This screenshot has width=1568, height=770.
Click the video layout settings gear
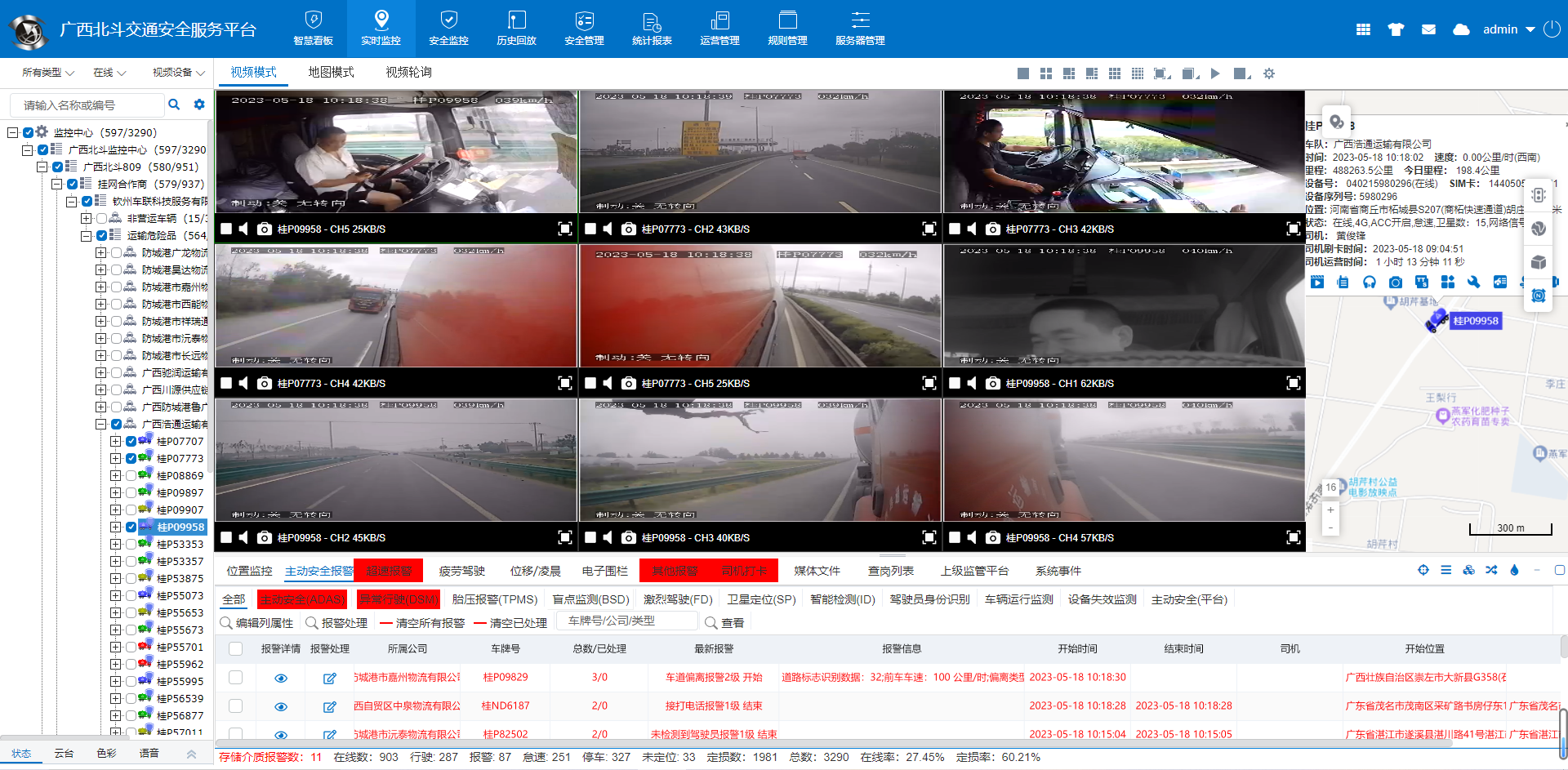(x=1269, y=73)
